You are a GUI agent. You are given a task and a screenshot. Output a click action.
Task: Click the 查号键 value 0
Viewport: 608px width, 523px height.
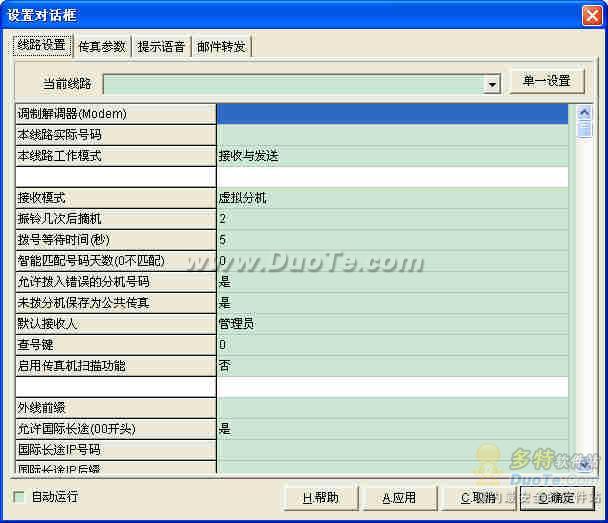tap(222, 344)
